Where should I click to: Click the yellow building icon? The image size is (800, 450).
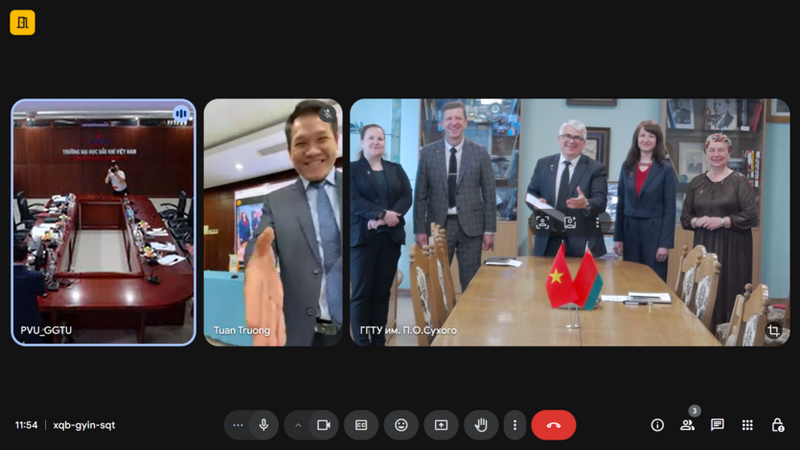pos(22,22)
